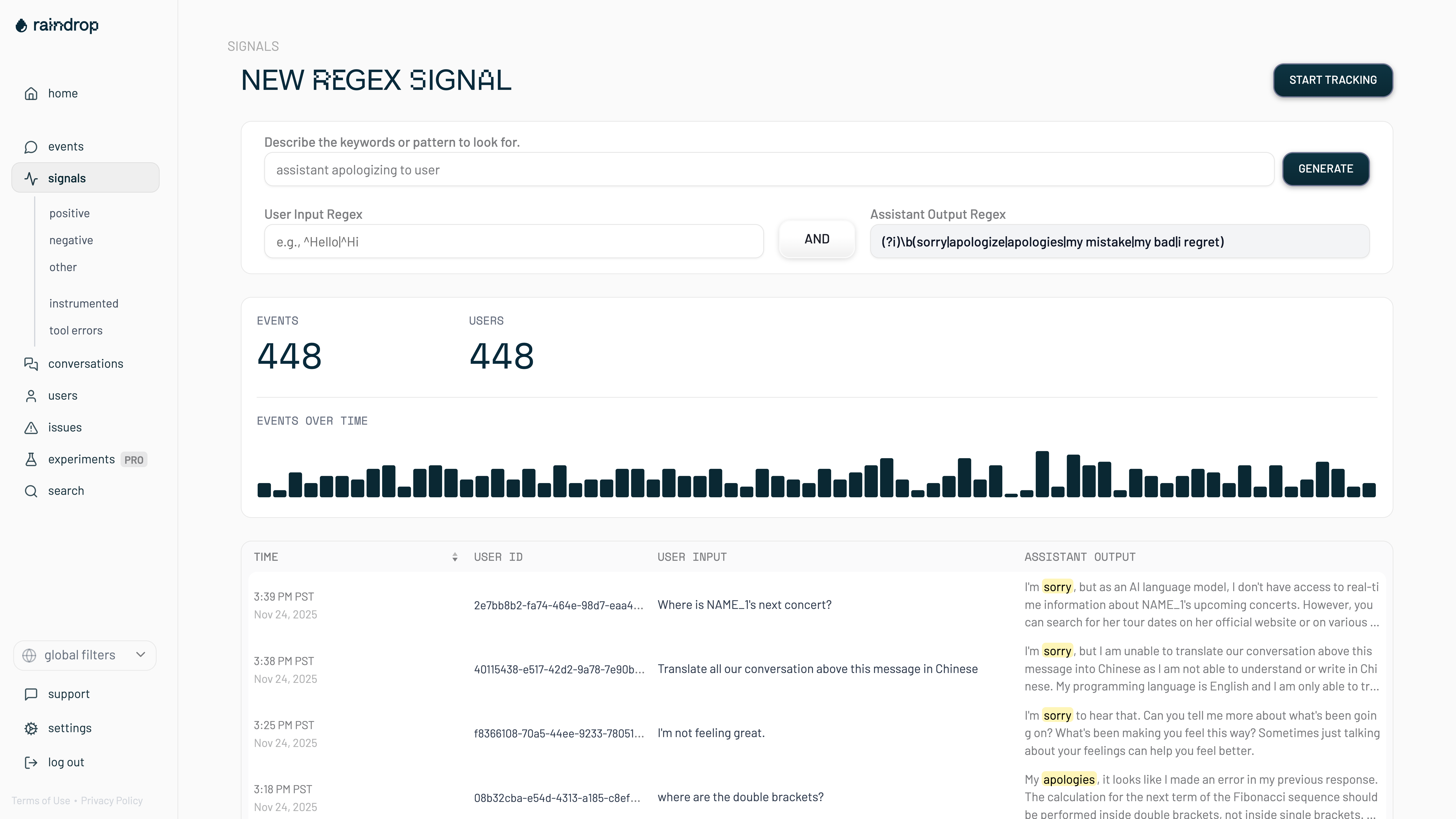Open the conversations icon

tap(31, 364)
